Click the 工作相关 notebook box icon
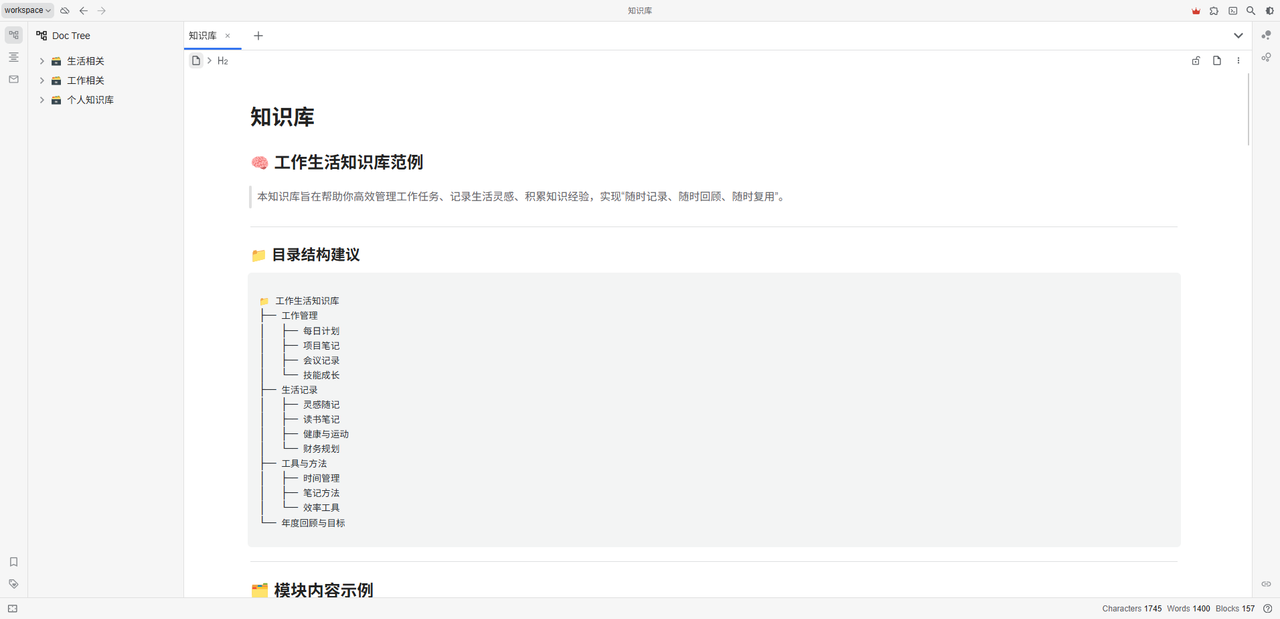 point(57,81)
